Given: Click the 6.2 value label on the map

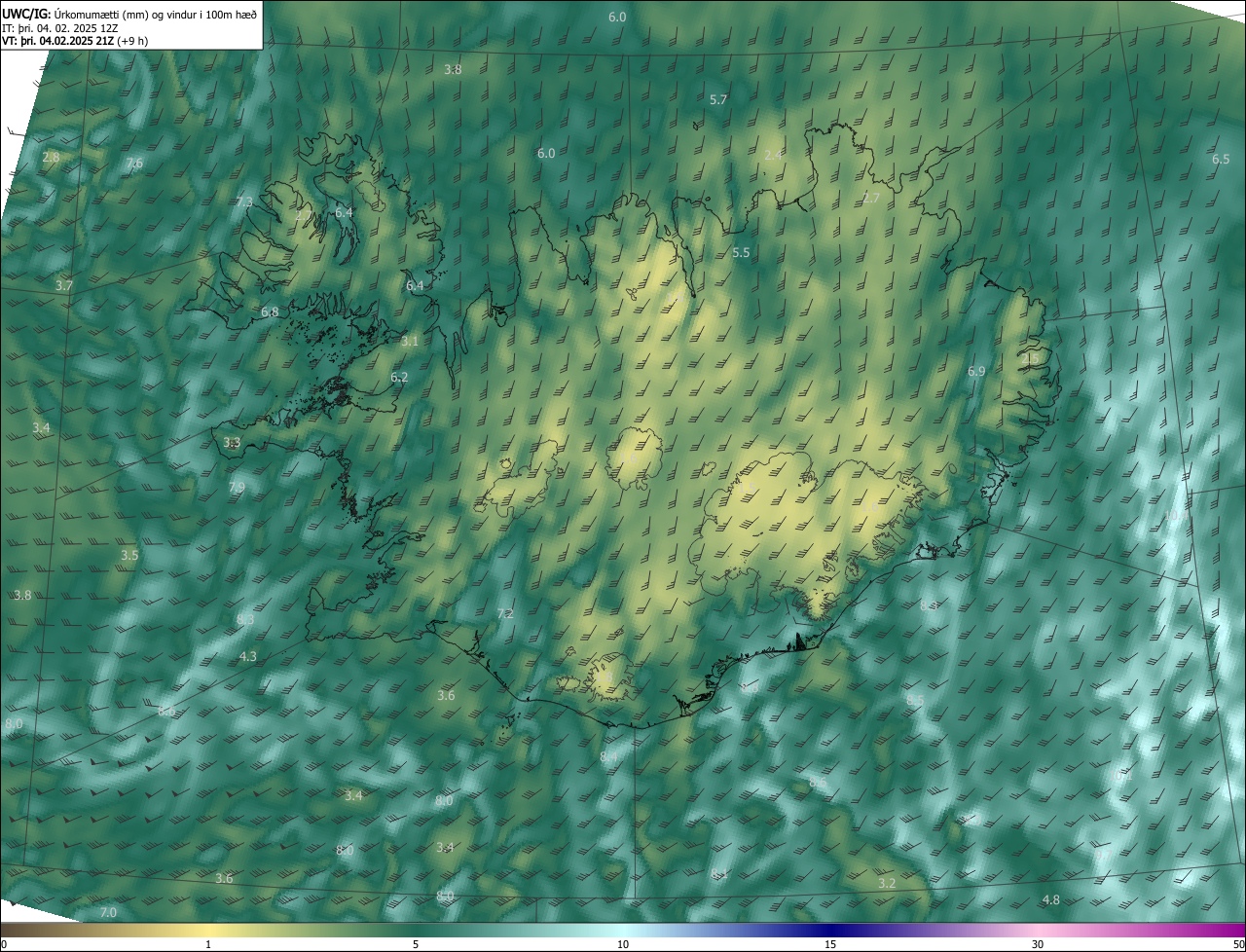Looking at the screenshot, I should [x=399, y=378].
